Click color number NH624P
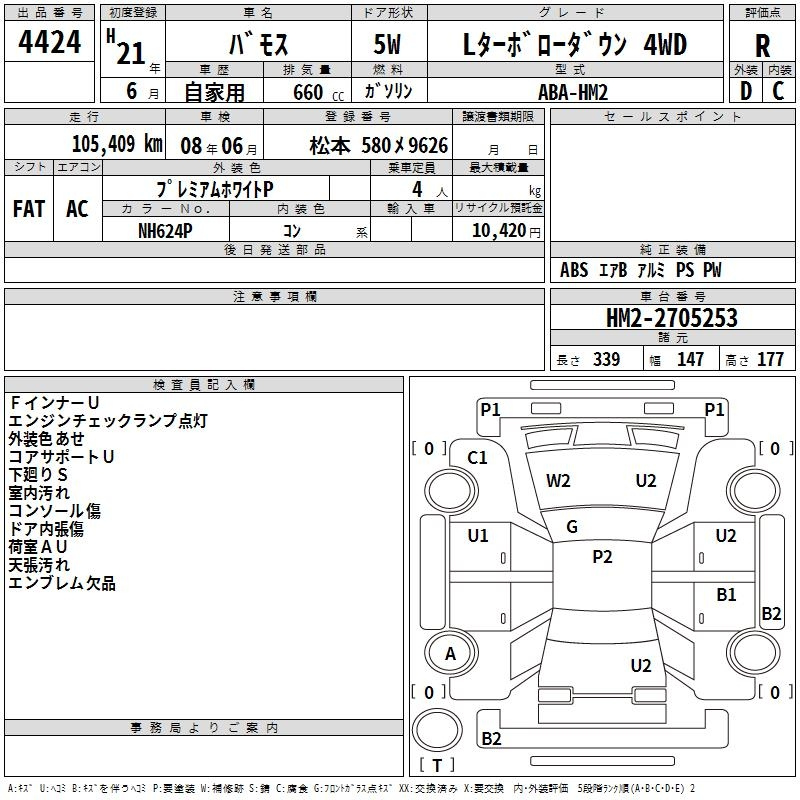Screen dimensions: 800x800 click(165, 231)
